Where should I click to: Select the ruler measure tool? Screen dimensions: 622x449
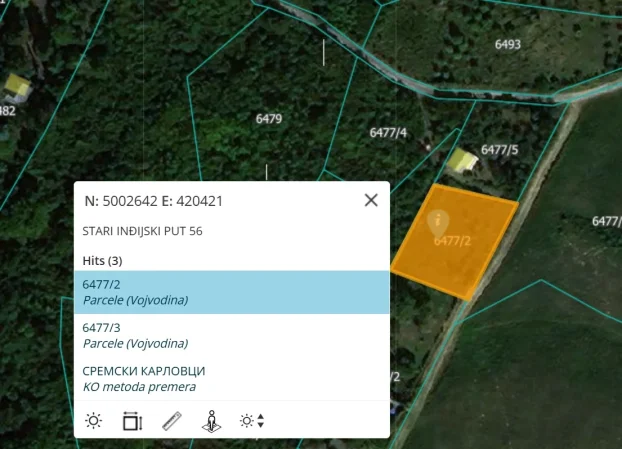[172, 421]
